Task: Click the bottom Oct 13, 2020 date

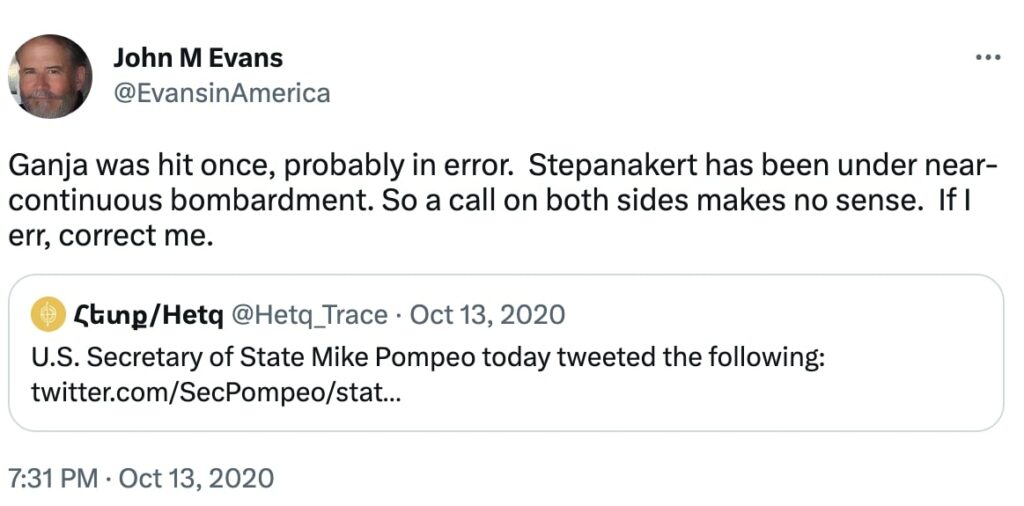Action: pyautogui.click(x=196, y=478)
